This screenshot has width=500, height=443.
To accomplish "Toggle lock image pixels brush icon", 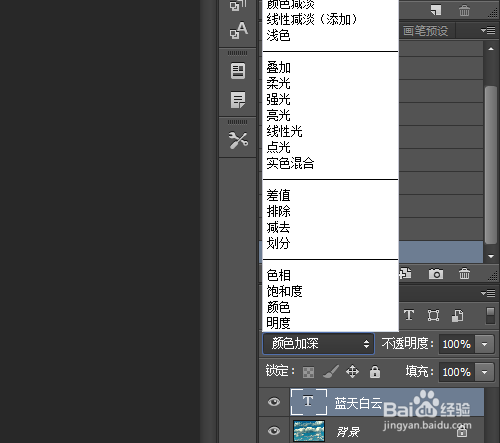I will (x=331, y=372).
